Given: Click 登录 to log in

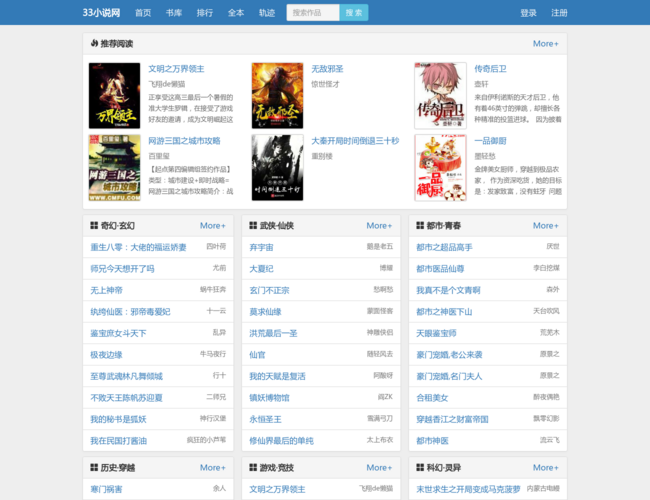Looking at the screenshot, I should pos(529,13).
